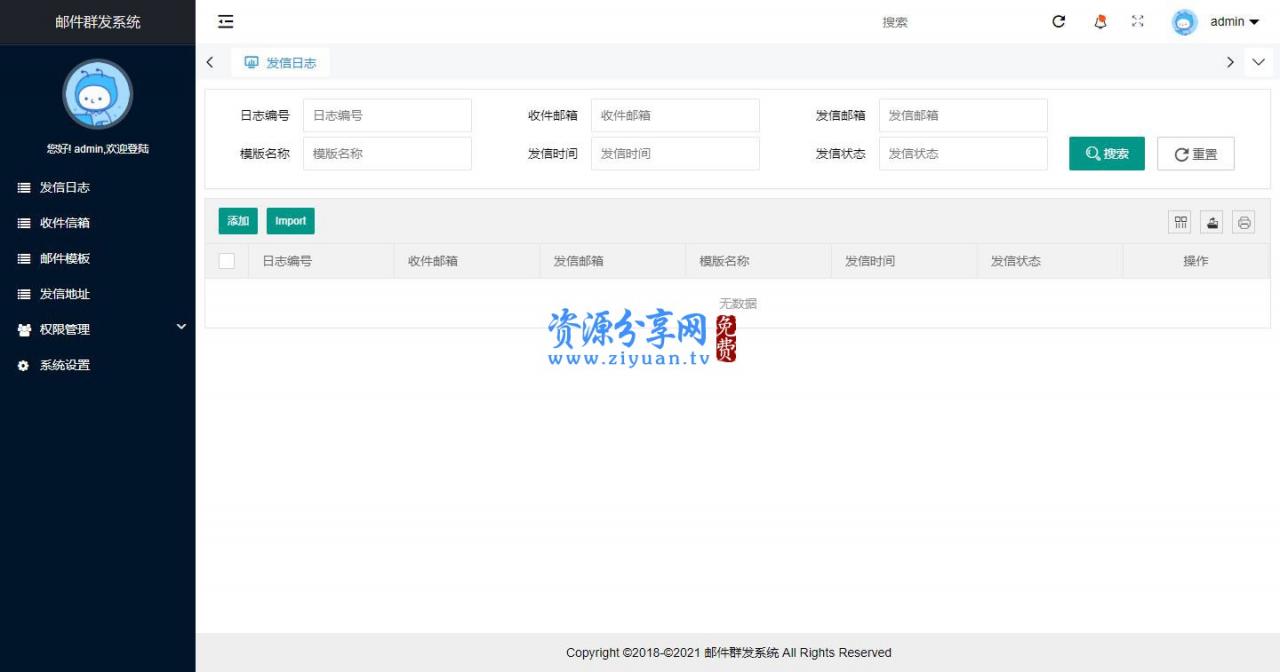Collapse the sidebar with the menu-fold icon
This screenshot has height=672, width=1280.
pos(226,21)
